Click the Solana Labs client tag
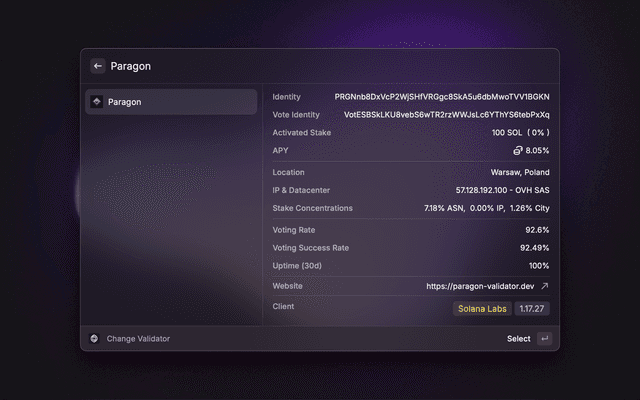 click(x=483, y=309)
